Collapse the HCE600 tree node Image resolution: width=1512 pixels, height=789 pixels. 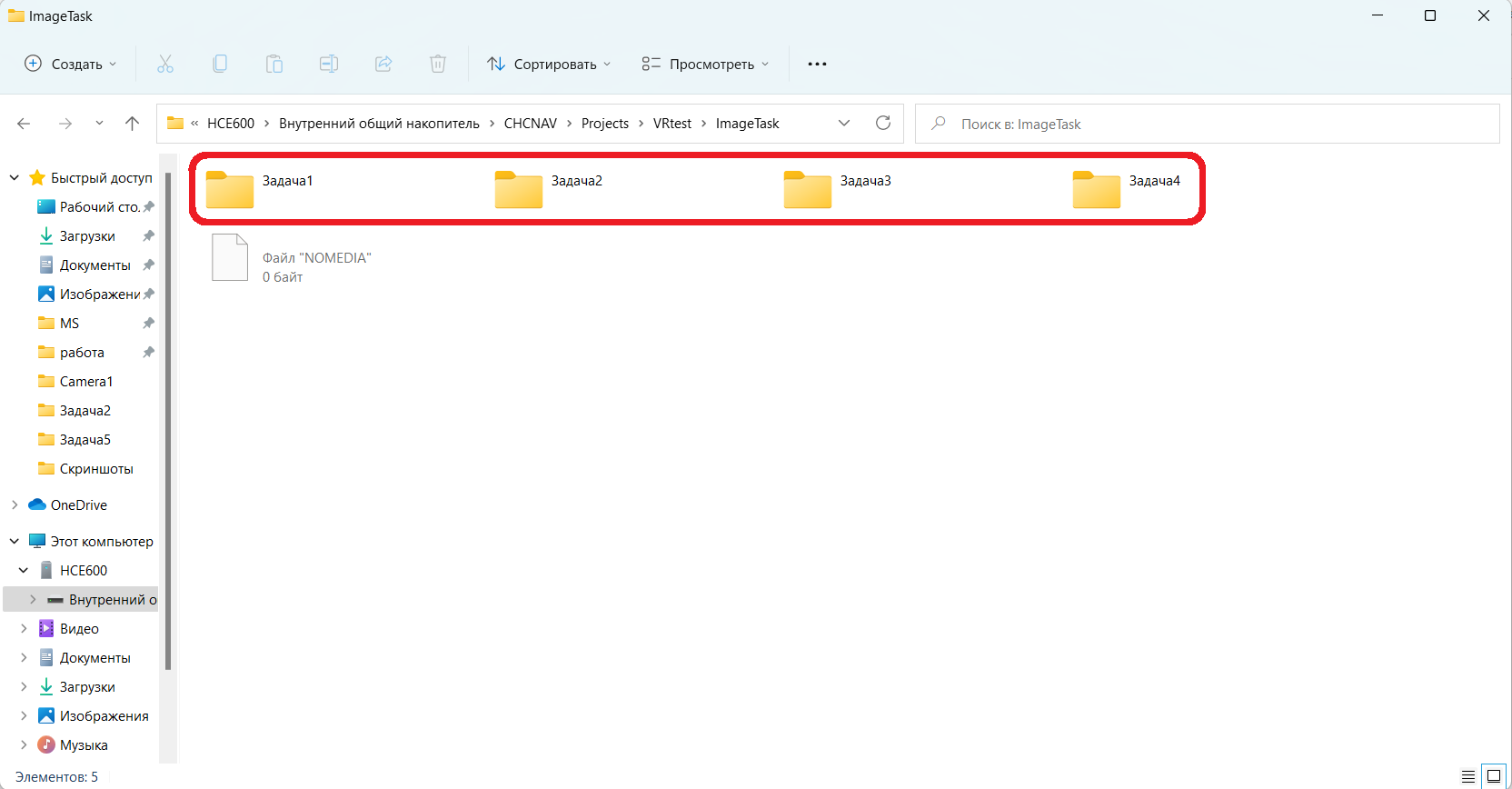tap(24, 571)
